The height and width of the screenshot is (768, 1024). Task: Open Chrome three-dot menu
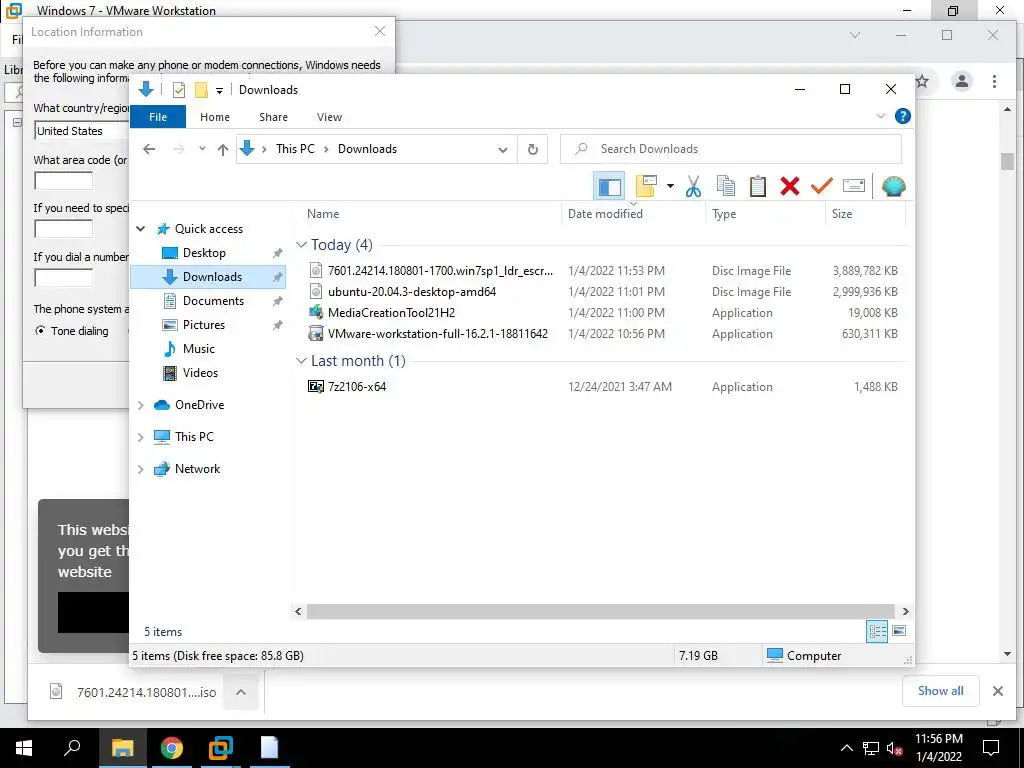994,81
